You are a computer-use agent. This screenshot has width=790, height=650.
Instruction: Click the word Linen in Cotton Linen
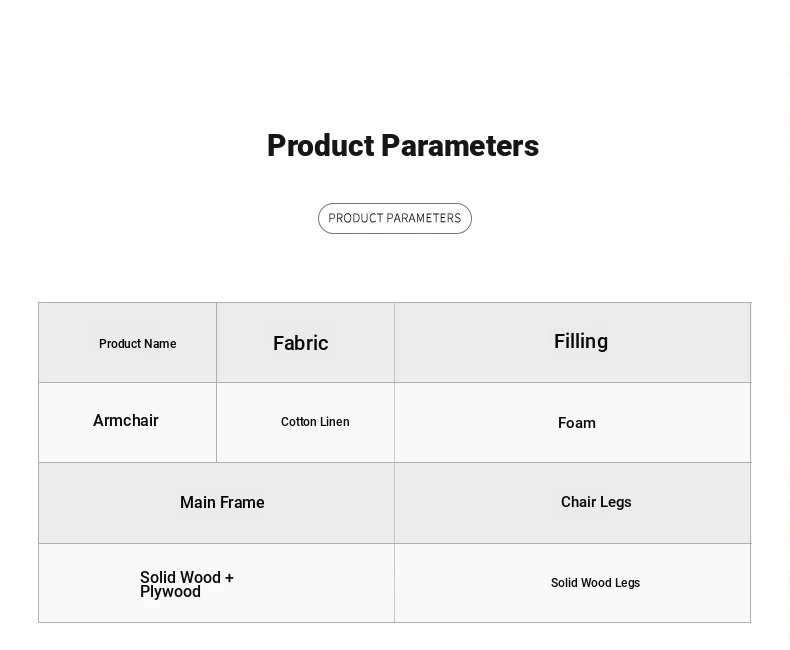click(x=335, y=422)
